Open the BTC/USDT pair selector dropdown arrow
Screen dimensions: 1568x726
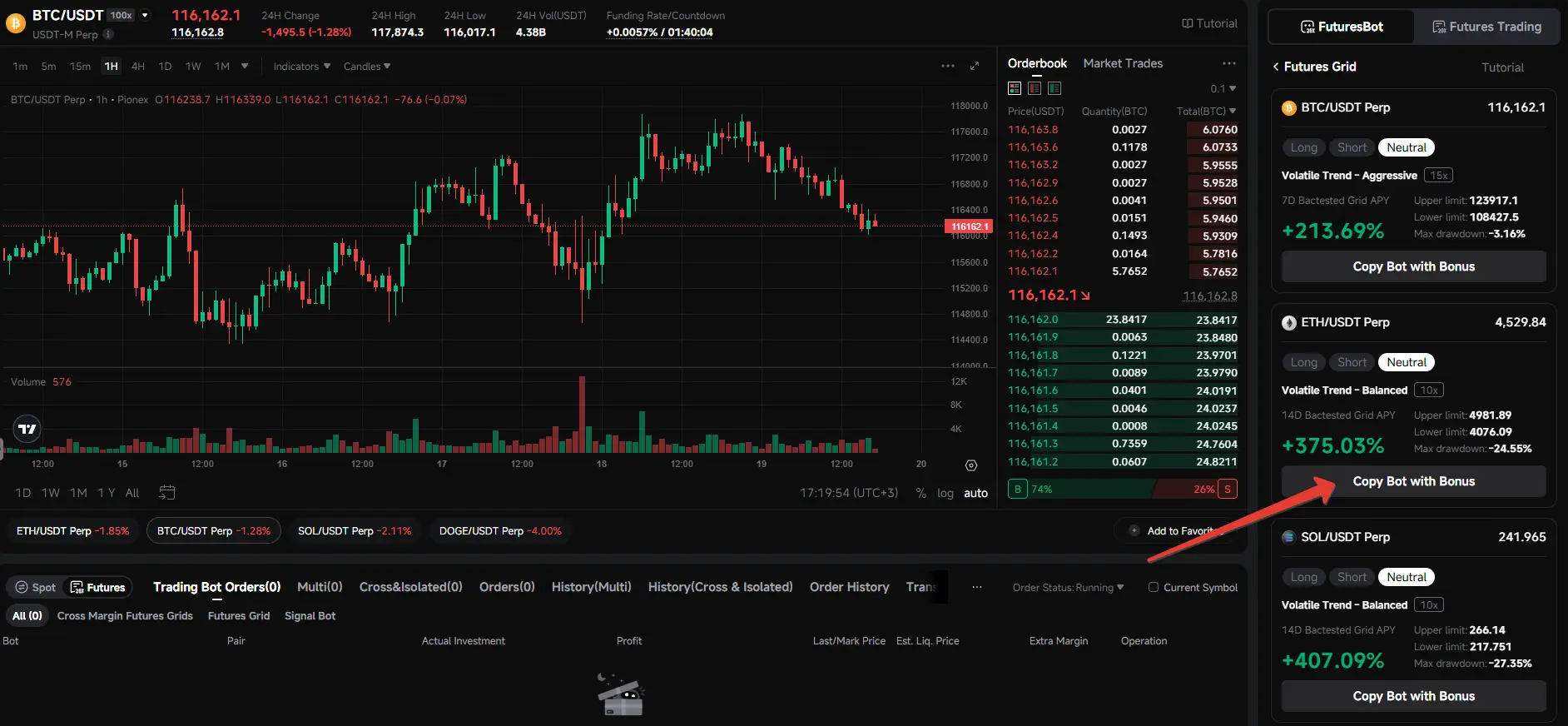[145, 15]
